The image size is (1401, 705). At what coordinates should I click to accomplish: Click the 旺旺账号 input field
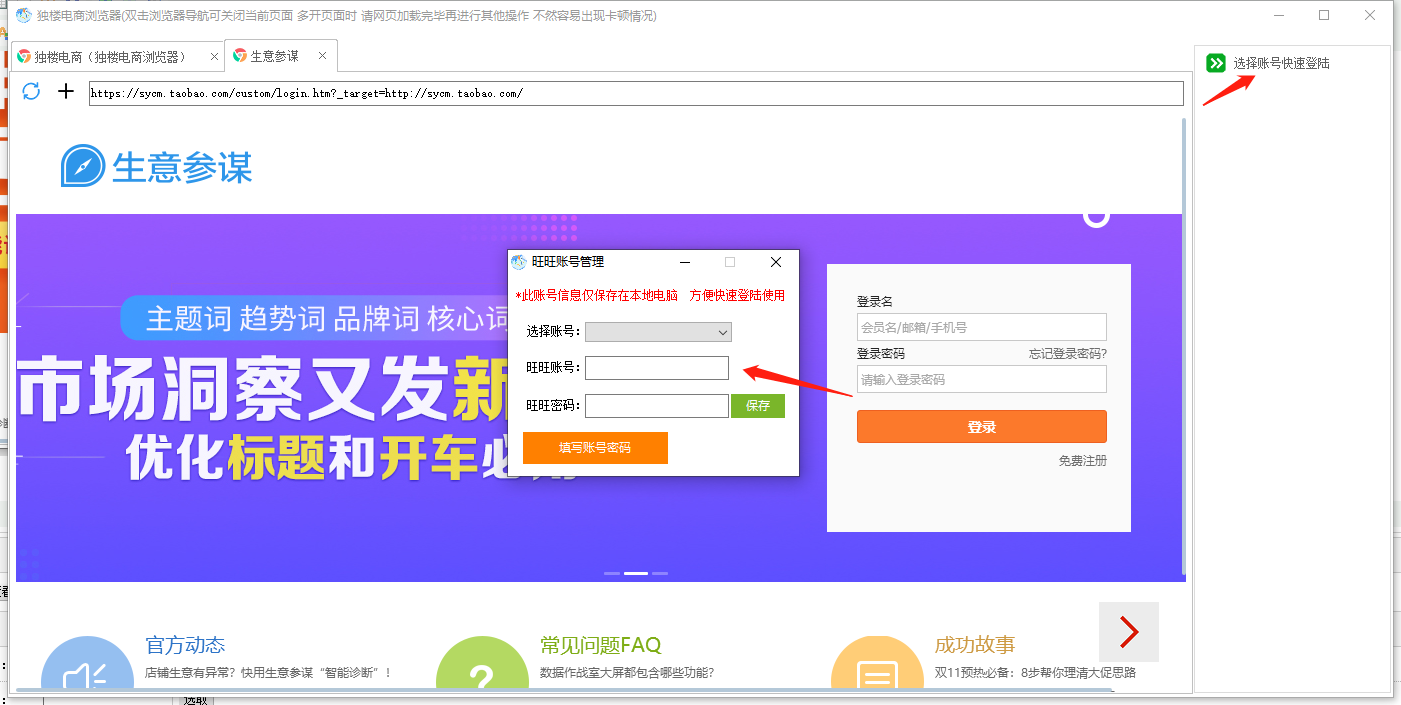[x=656, y=368]
